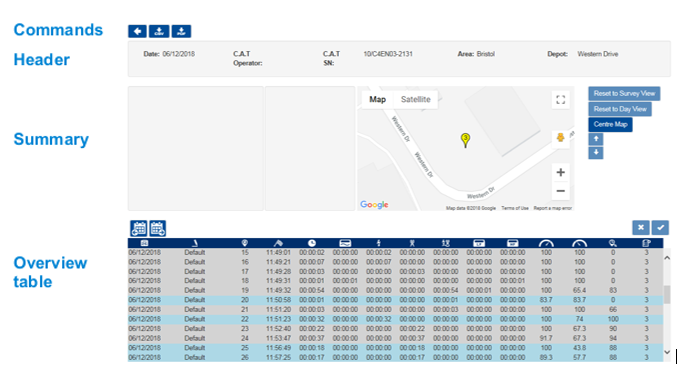Image resolution: width=678 pixels, height=368 pixels.
Task: Click the overview table scrollbar down arrow
Action: (667, 352)
